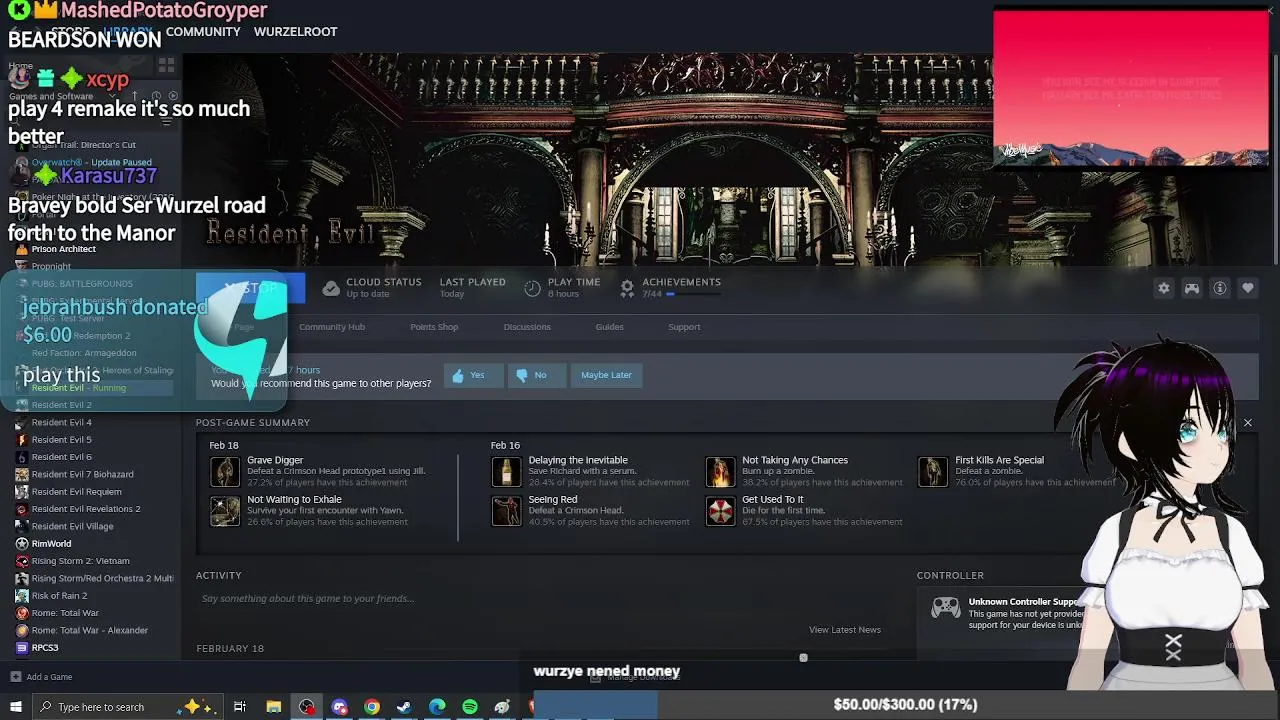
Task: Click Grave Digger achievement icon
Action: (225, 471)
